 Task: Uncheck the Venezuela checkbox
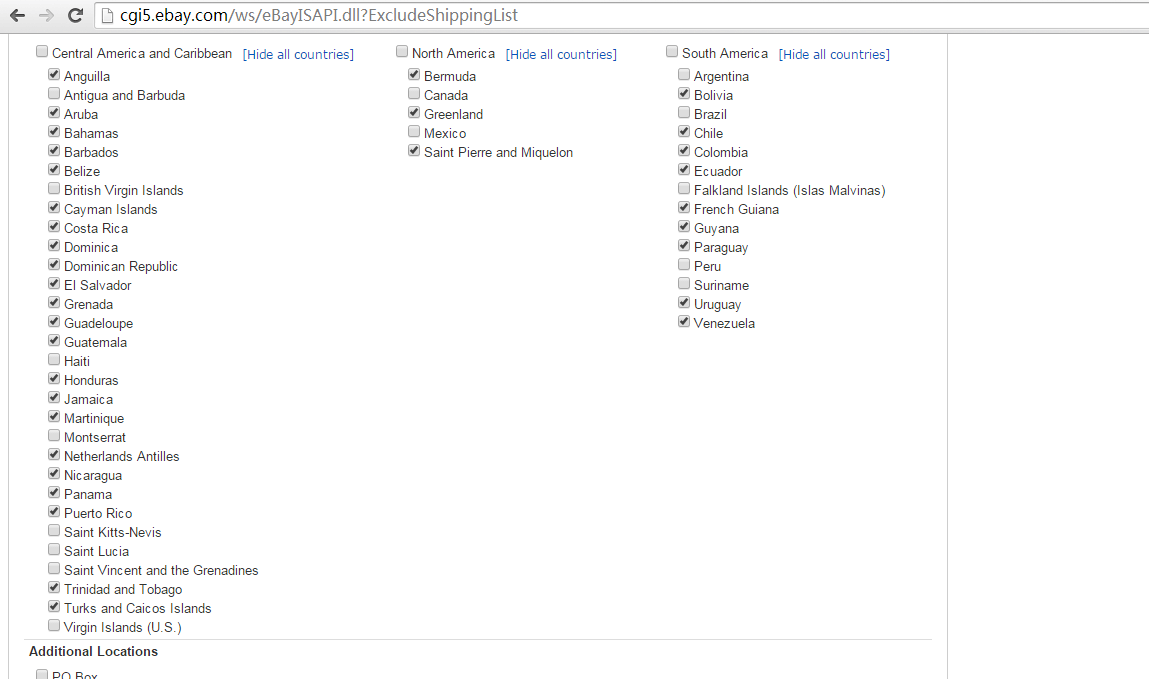click(x=684, y=322)
